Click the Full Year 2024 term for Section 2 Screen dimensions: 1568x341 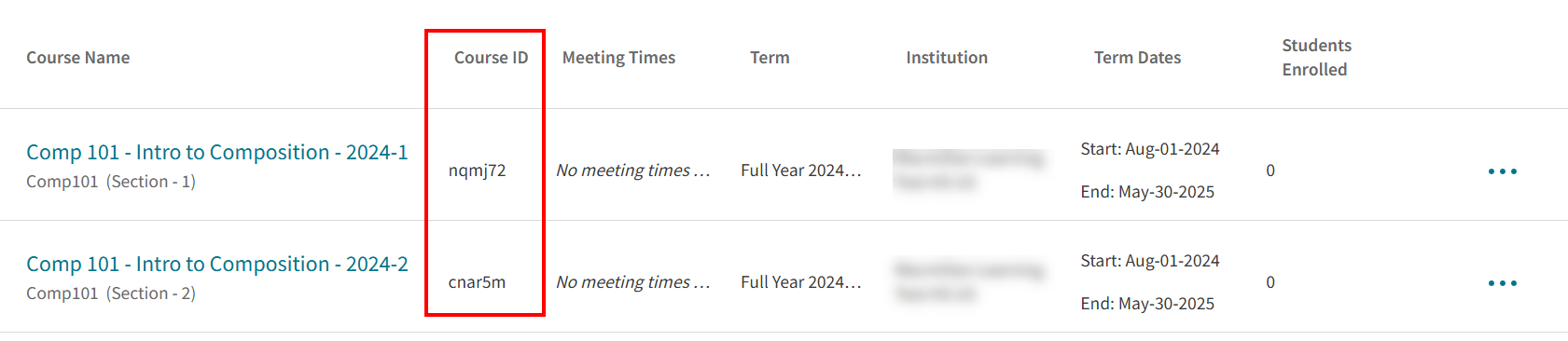[801, 282]
